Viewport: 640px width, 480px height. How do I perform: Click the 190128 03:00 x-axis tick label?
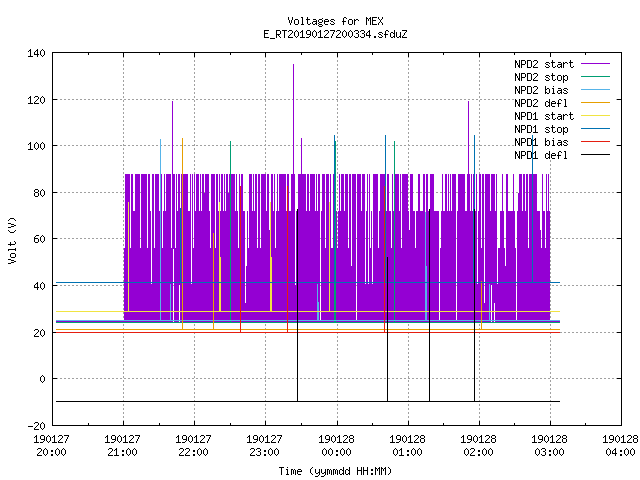(549, 446)
